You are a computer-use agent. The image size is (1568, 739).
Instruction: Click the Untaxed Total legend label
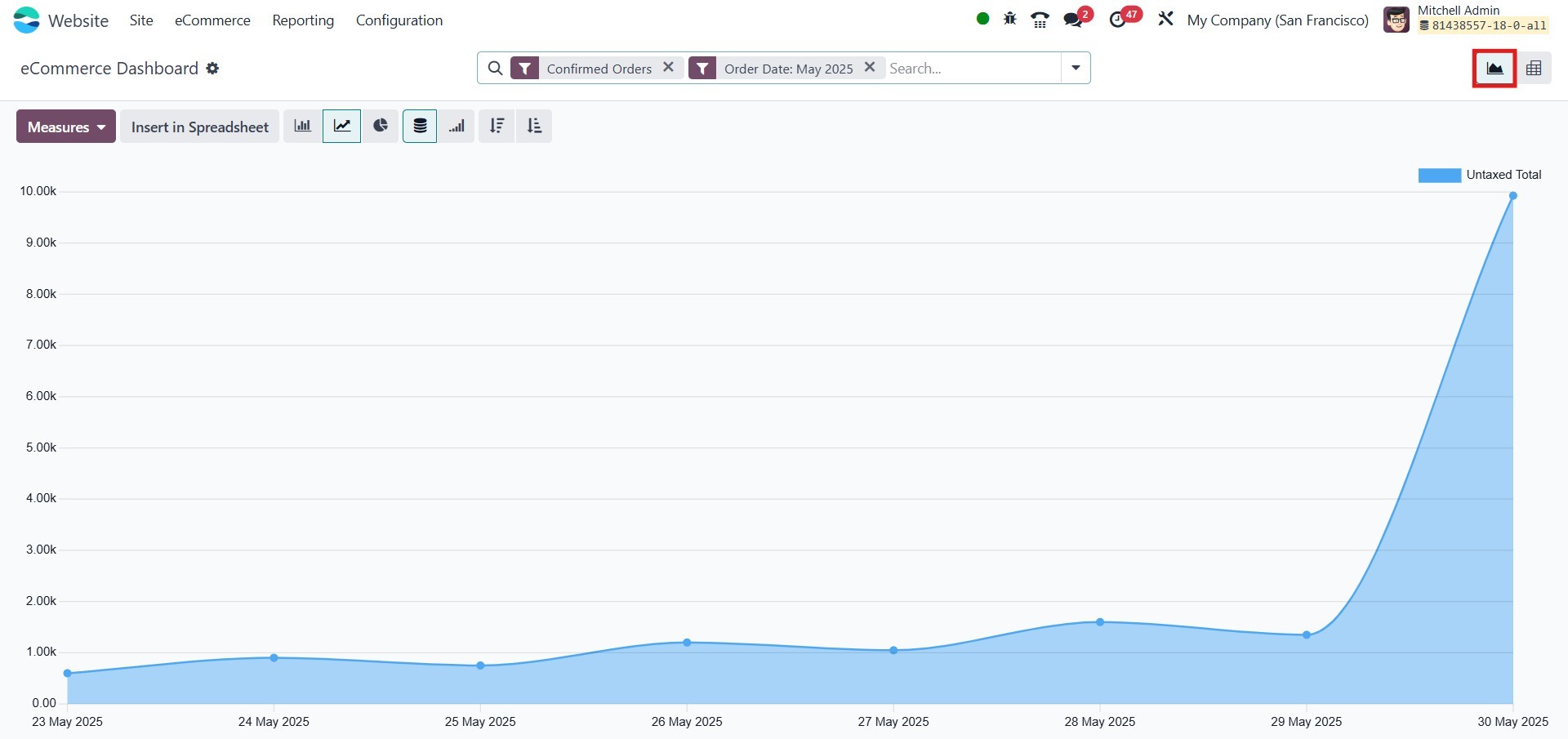coord(1503,175)
